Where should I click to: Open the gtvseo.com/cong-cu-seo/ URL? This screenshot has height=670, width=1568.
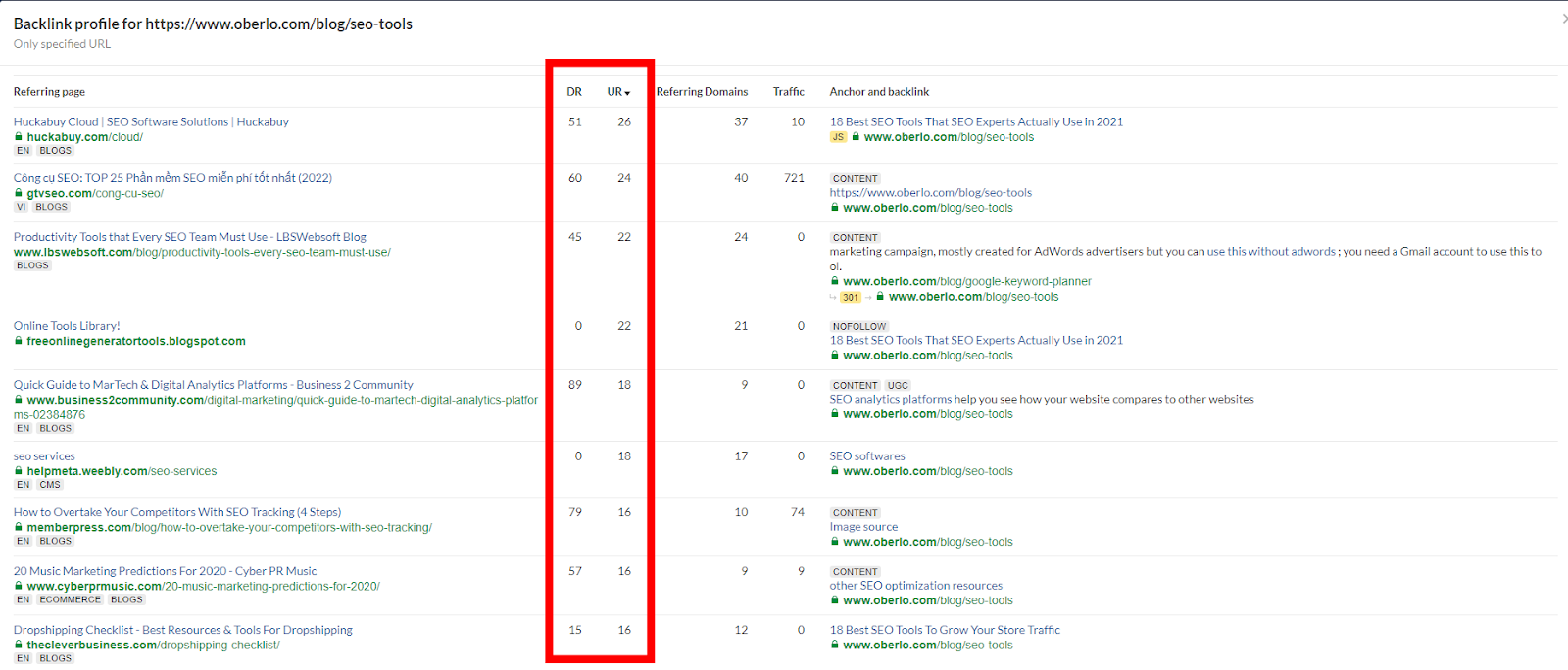(95, 194)
